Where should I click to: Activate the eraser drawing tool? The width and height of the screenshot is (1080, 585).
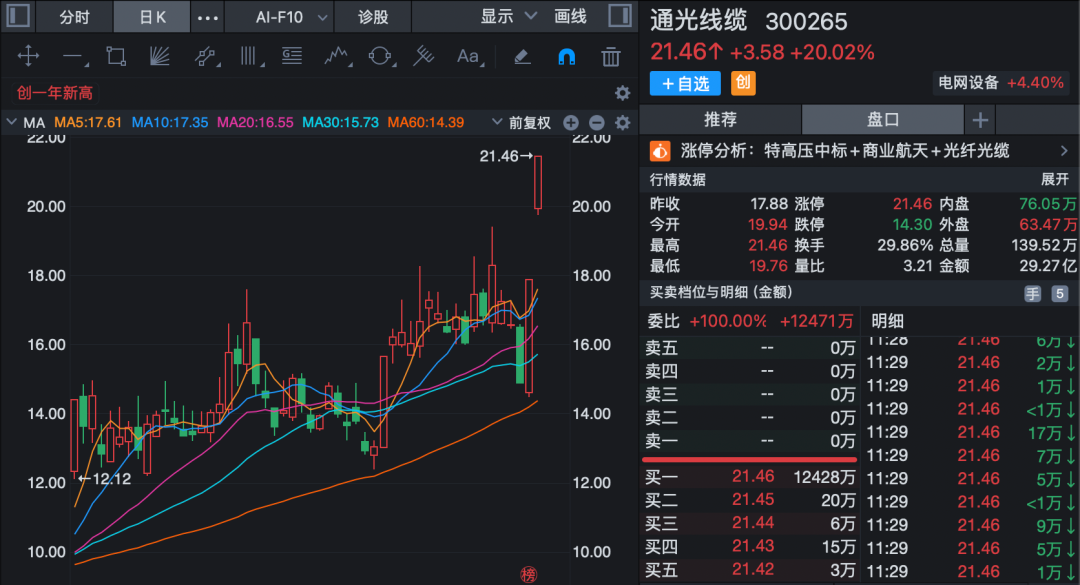click(x=521, y=57)
